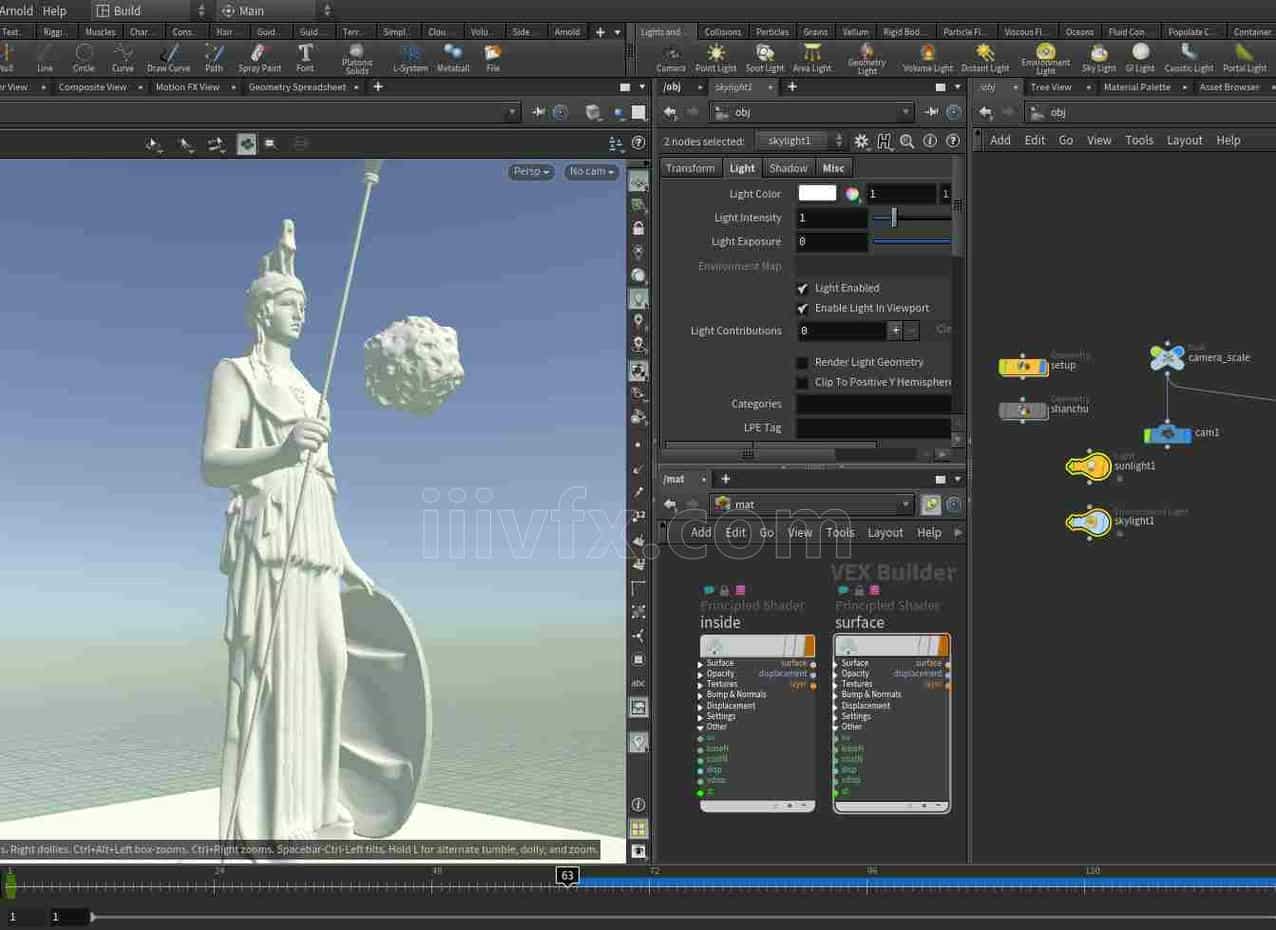
Task: Open the color picker wheel for Light Color
Action: 852,194
